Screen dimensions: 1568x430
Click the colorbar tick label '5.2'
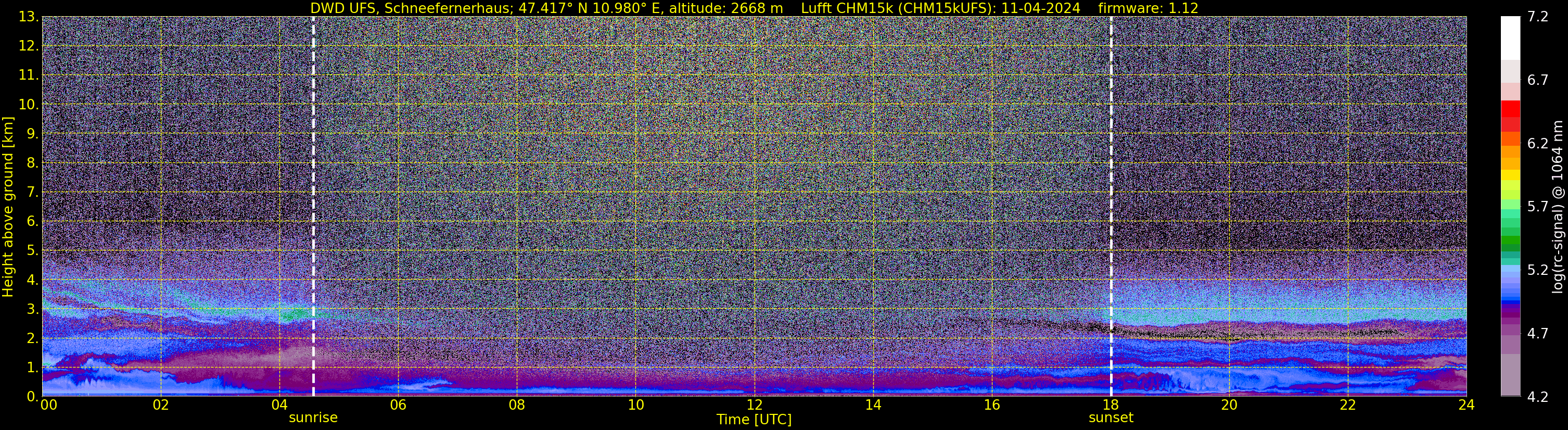point(1538,270)
